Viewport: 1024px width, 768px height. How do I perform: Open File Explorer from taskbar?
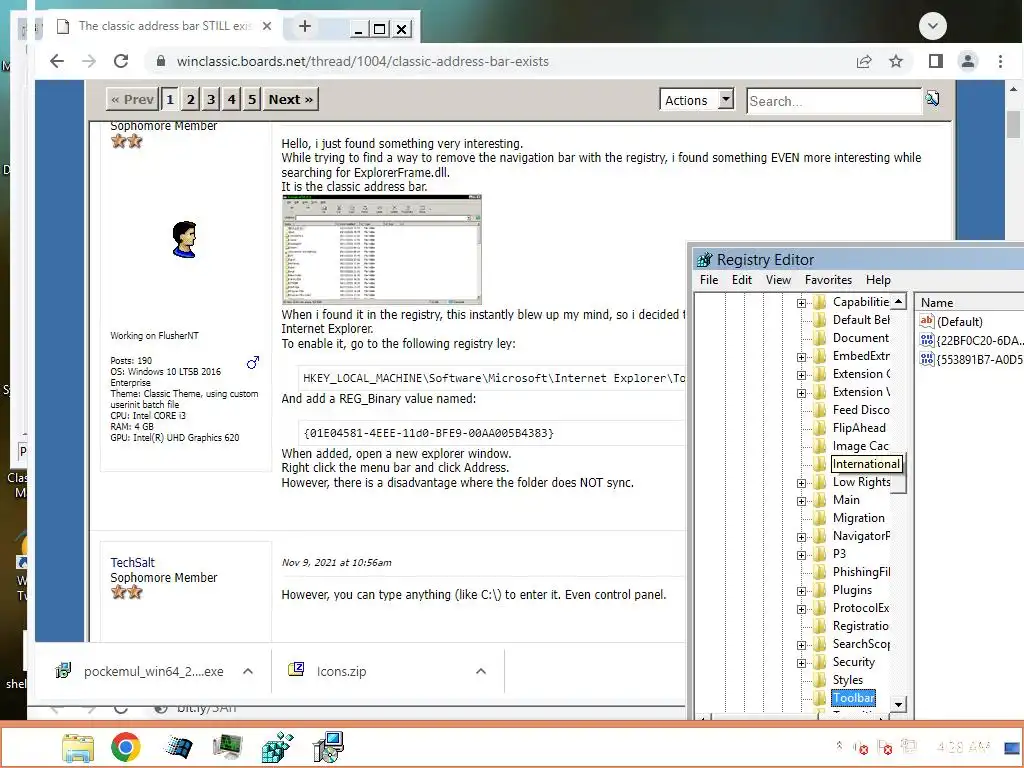tap(78, 747)
